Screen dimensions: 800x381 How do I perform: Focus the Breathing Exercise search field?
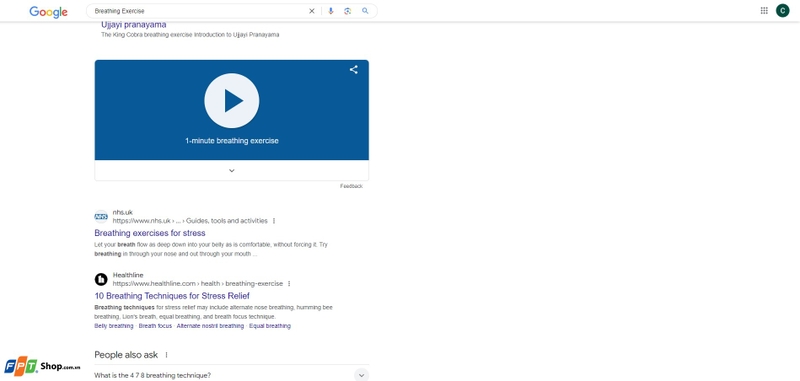pyautogui.click(x=199, y=11)
